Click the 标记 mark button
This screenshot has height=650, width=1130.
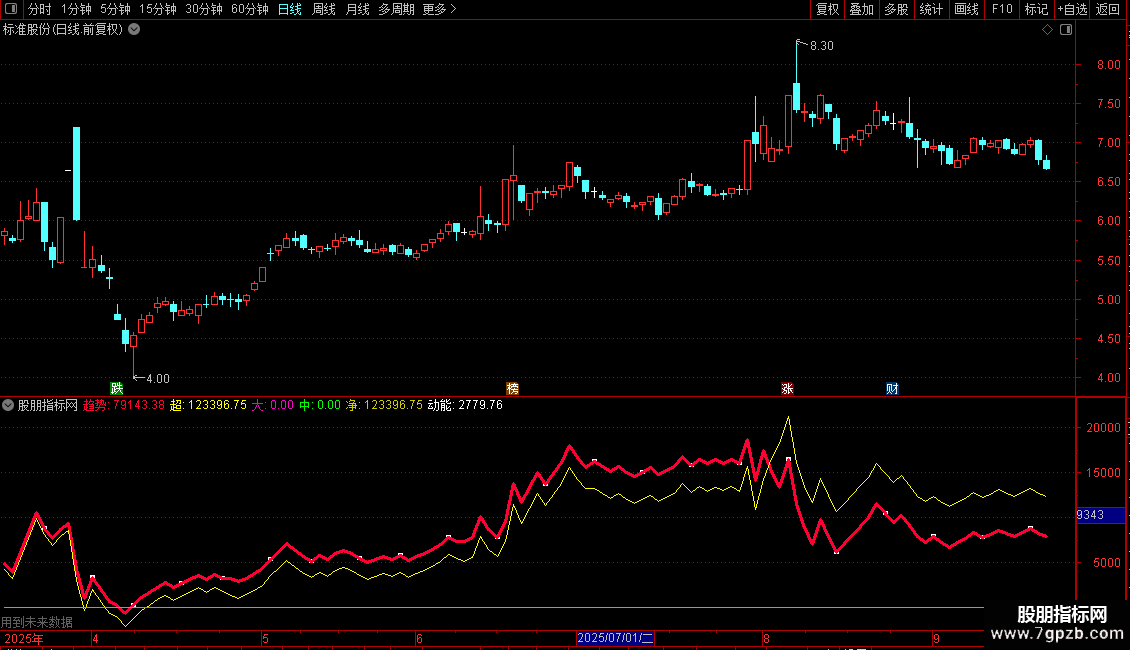click(1036, 9)
